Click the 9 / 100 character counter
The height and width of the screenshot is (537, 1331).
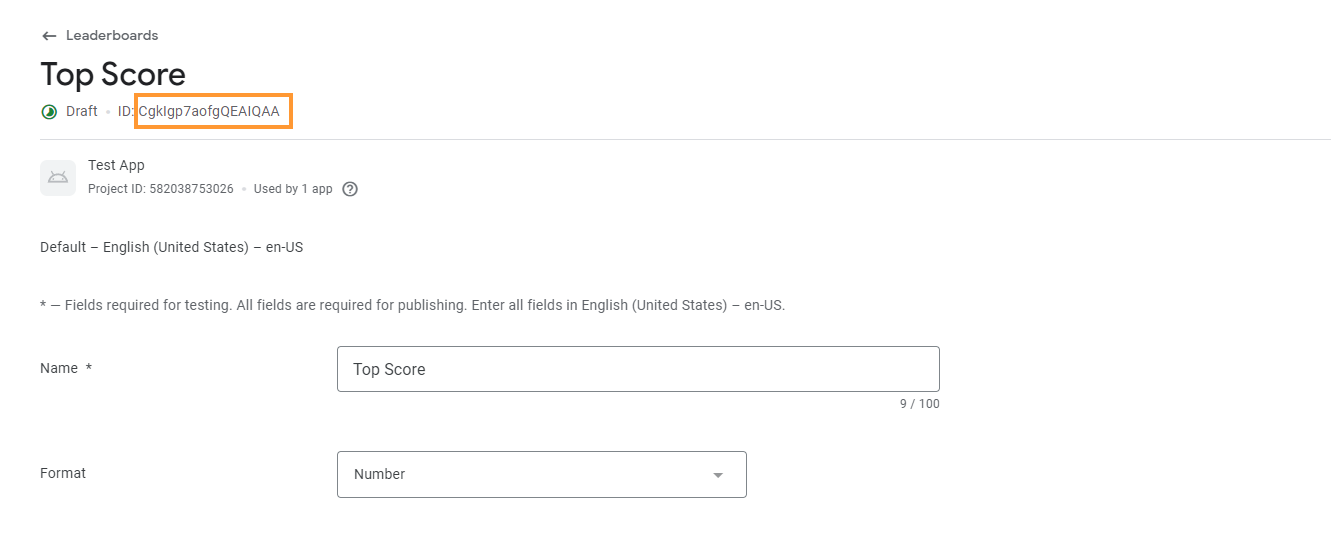(x=919, y=404)
